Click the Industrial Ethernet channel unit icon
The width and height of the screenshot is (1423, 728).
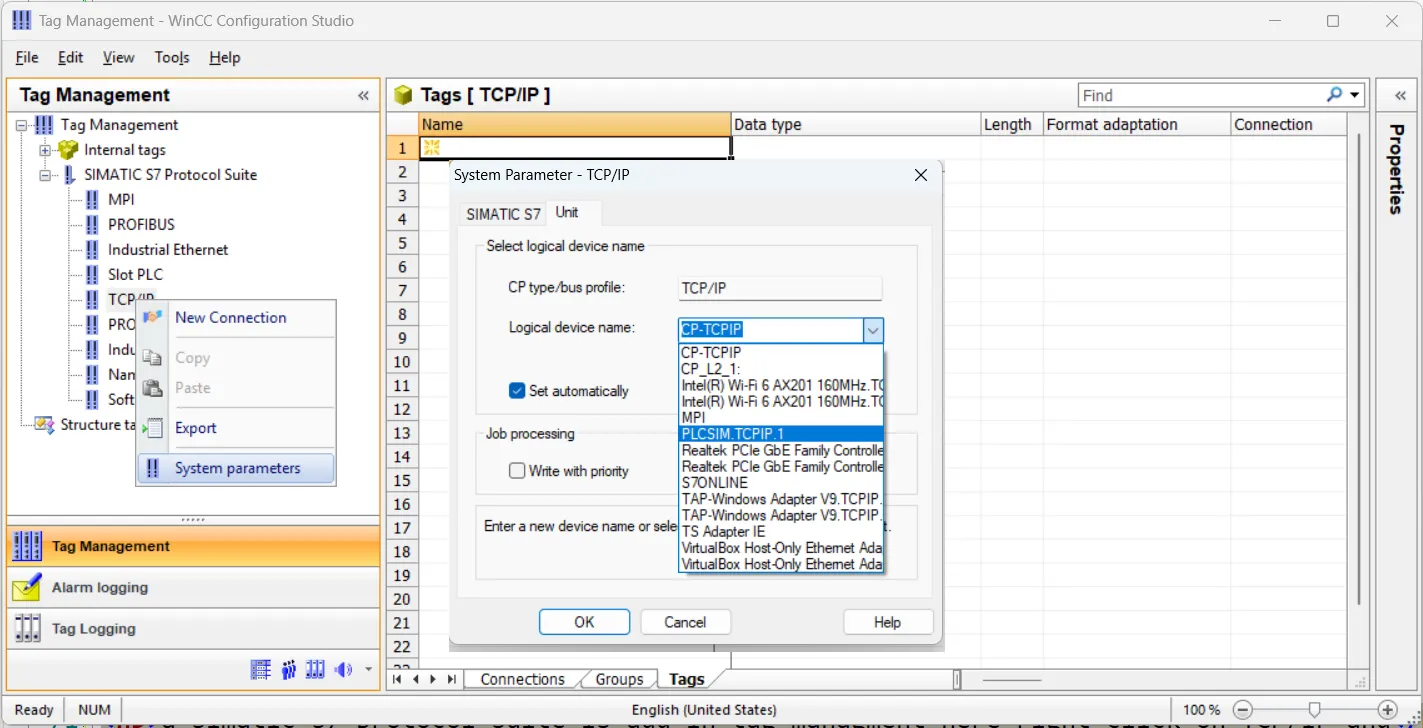92,250
